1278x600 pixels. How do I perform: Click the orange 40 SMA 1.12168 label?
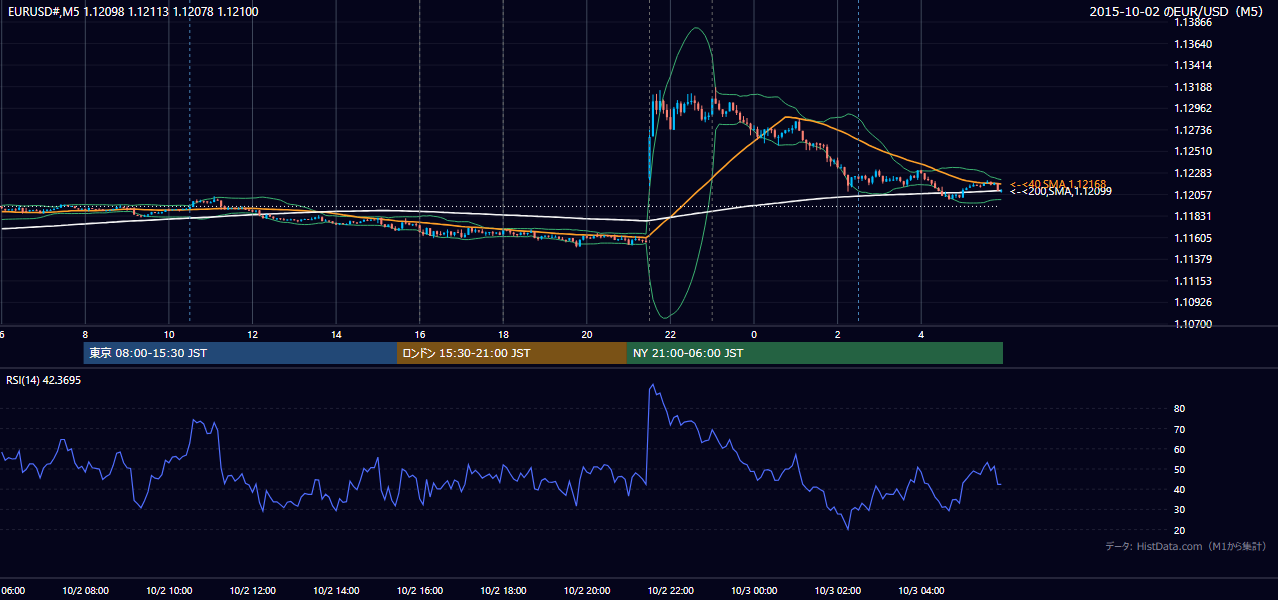click(1058, 184)
